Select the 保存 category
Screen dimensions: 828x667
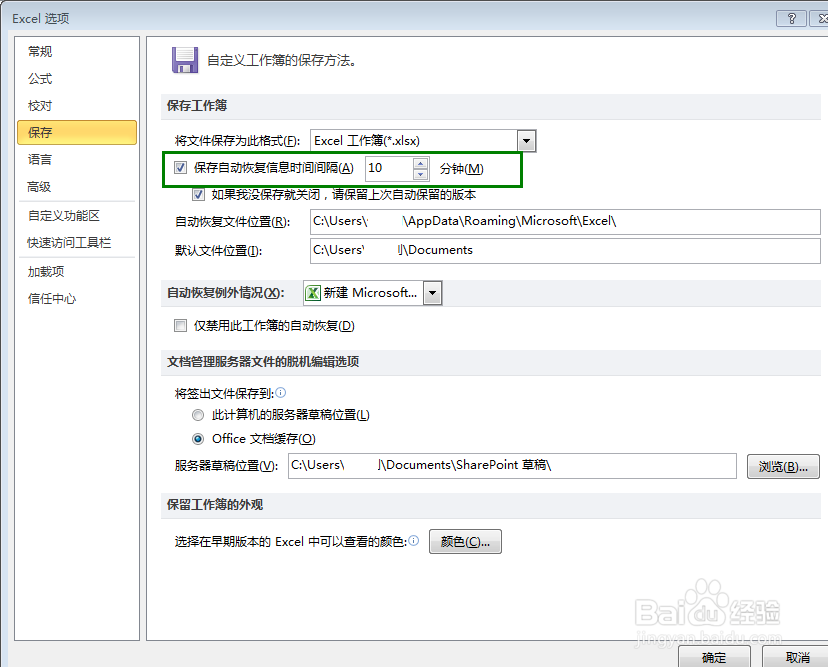point(77,133)
